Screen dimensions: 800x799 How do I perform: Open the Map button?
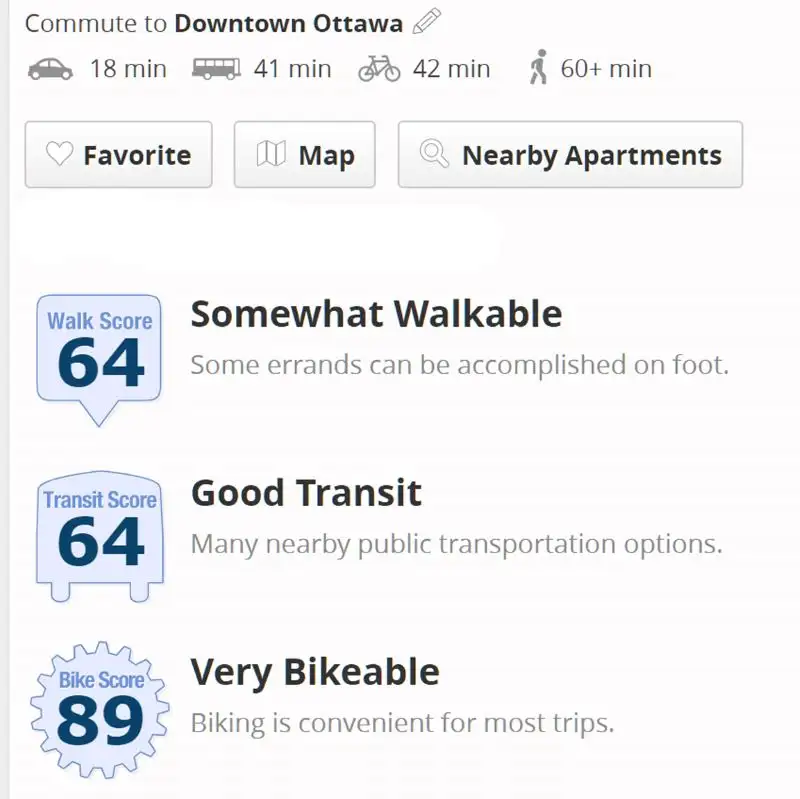coord(304,155)
